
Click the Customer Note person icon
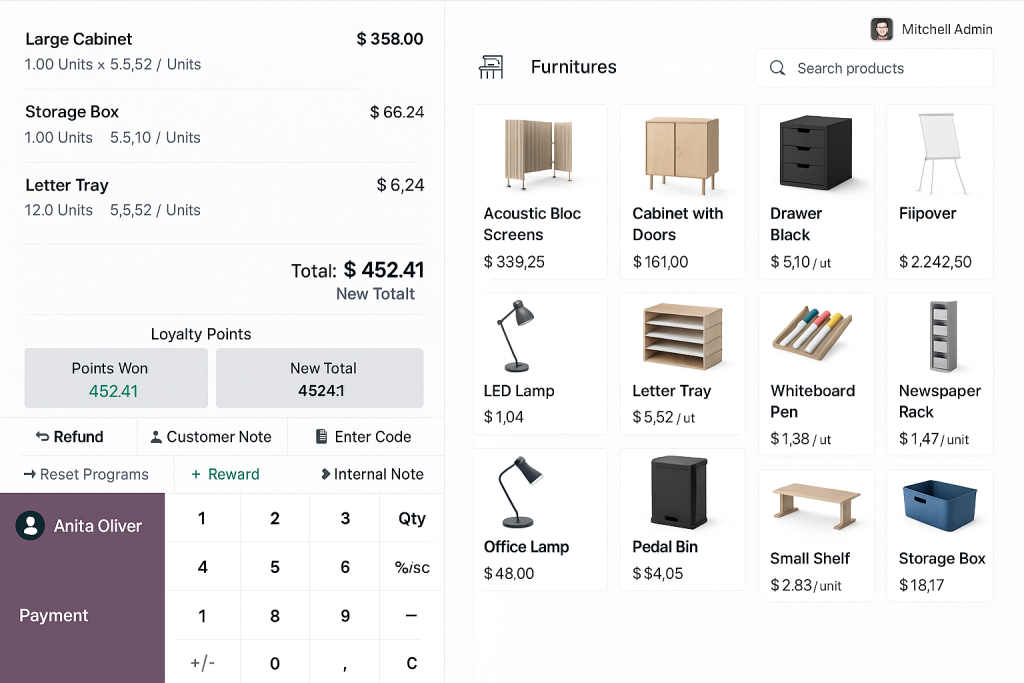coord(156,437)
